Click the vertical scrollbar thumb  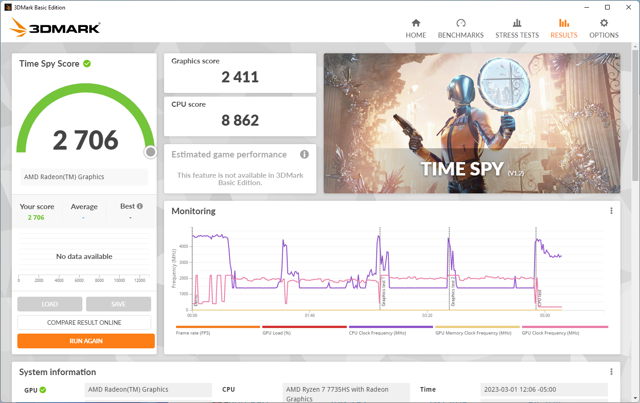[636, 114]
